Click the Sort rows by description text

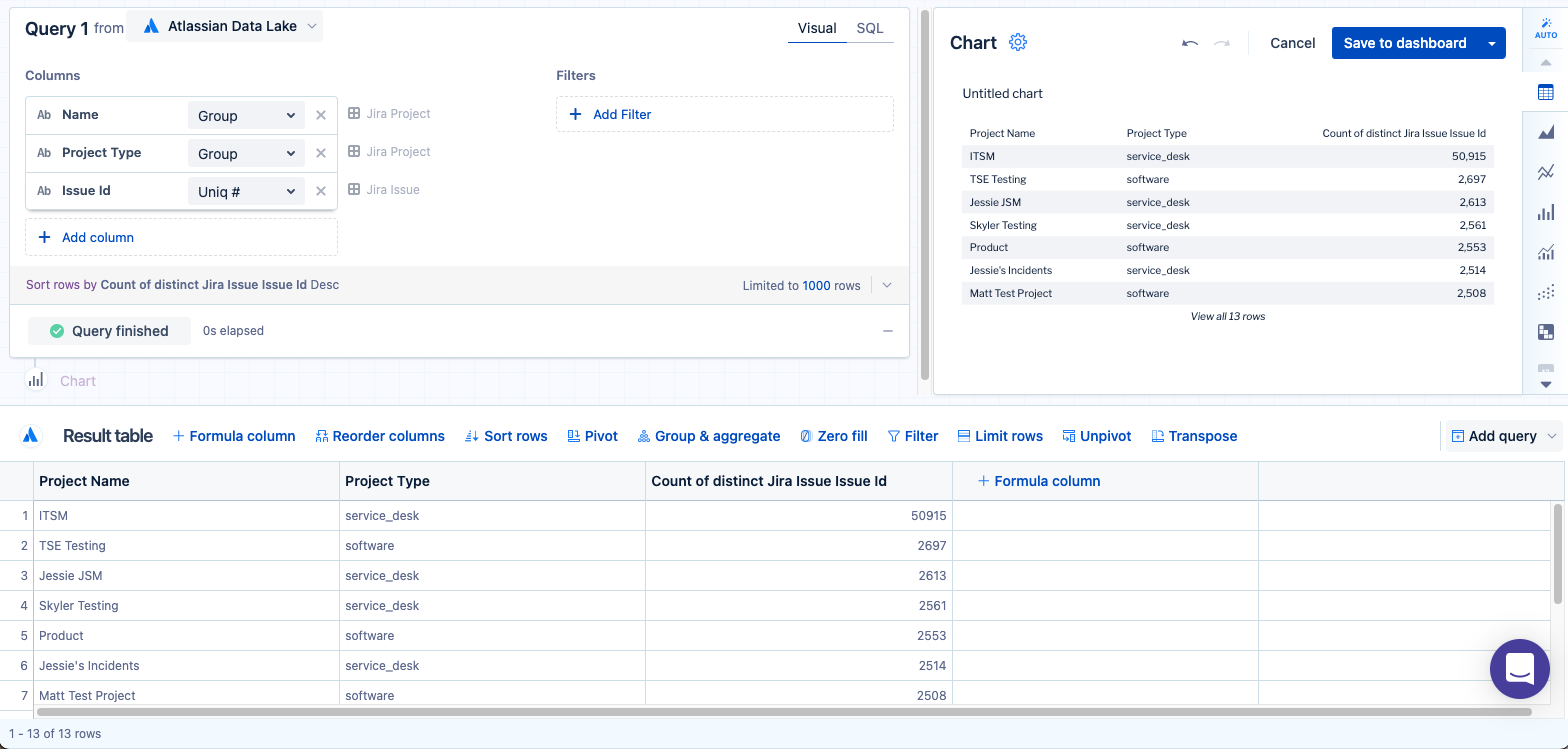pos(183,285)
